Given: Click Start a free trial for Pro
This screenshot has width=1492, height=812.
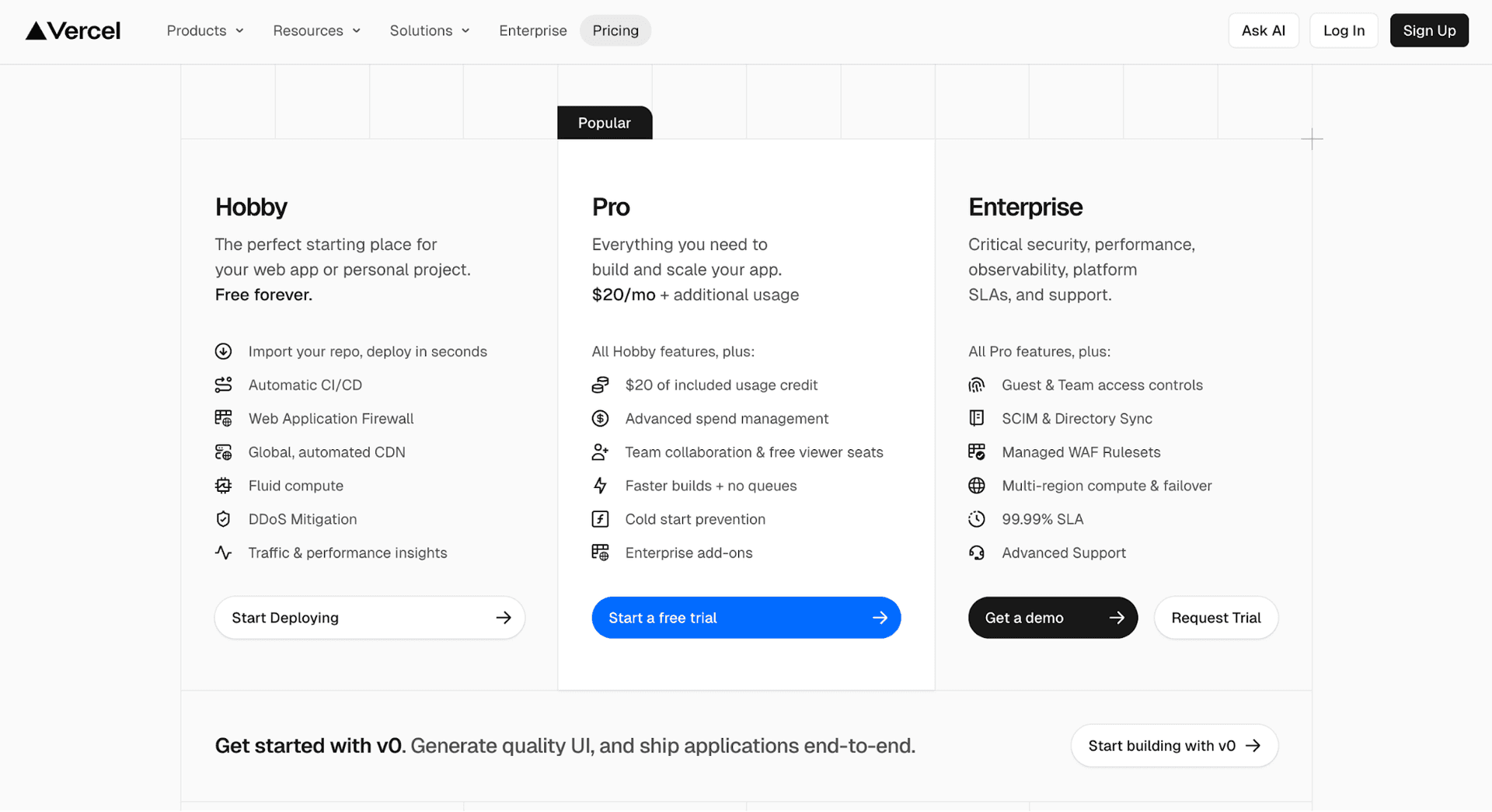Looking at the screenshot, I should coord(745,617).
